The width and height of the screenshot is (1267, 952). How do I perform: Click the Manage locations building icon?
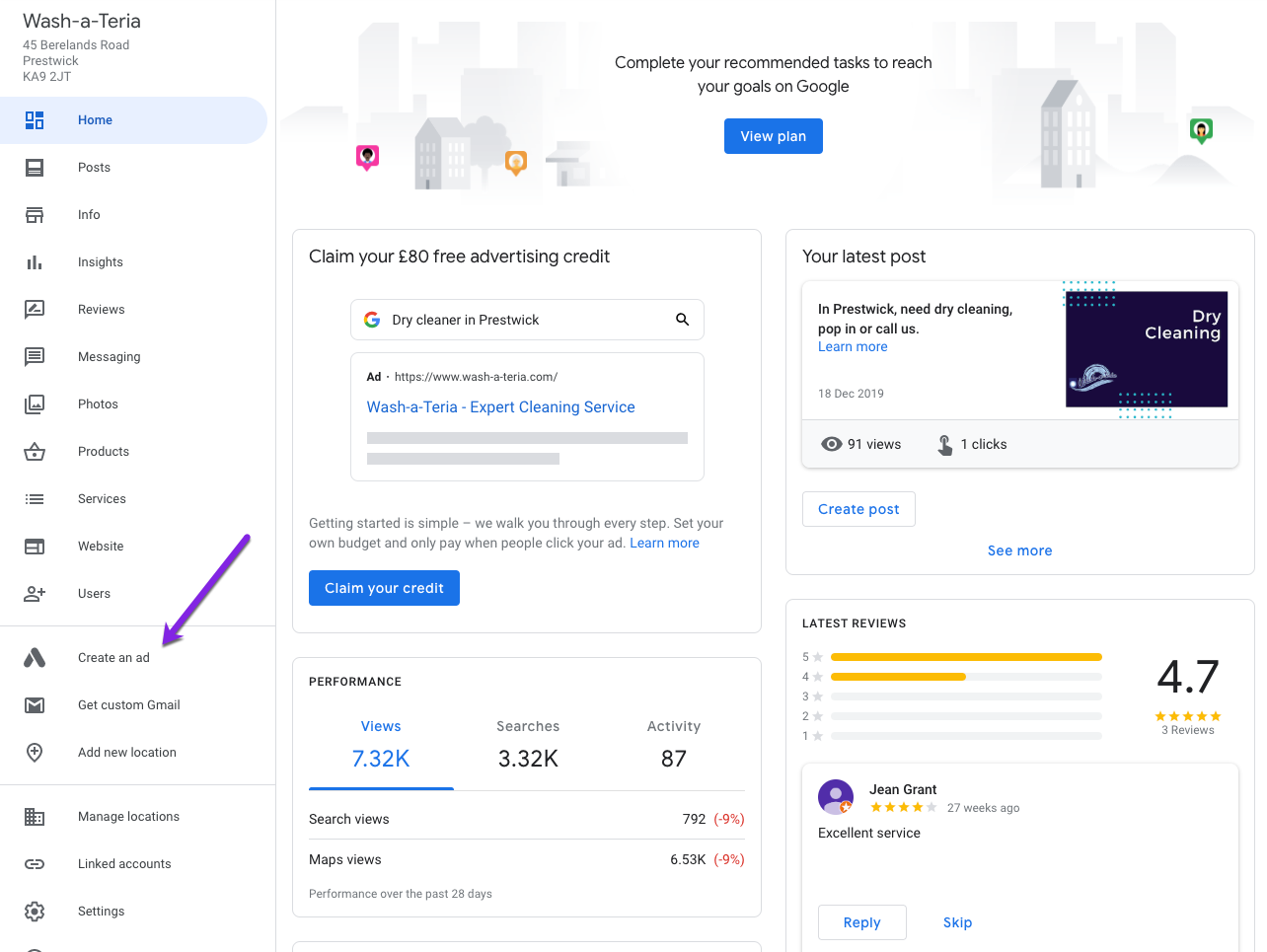click(x=35, y=817)
